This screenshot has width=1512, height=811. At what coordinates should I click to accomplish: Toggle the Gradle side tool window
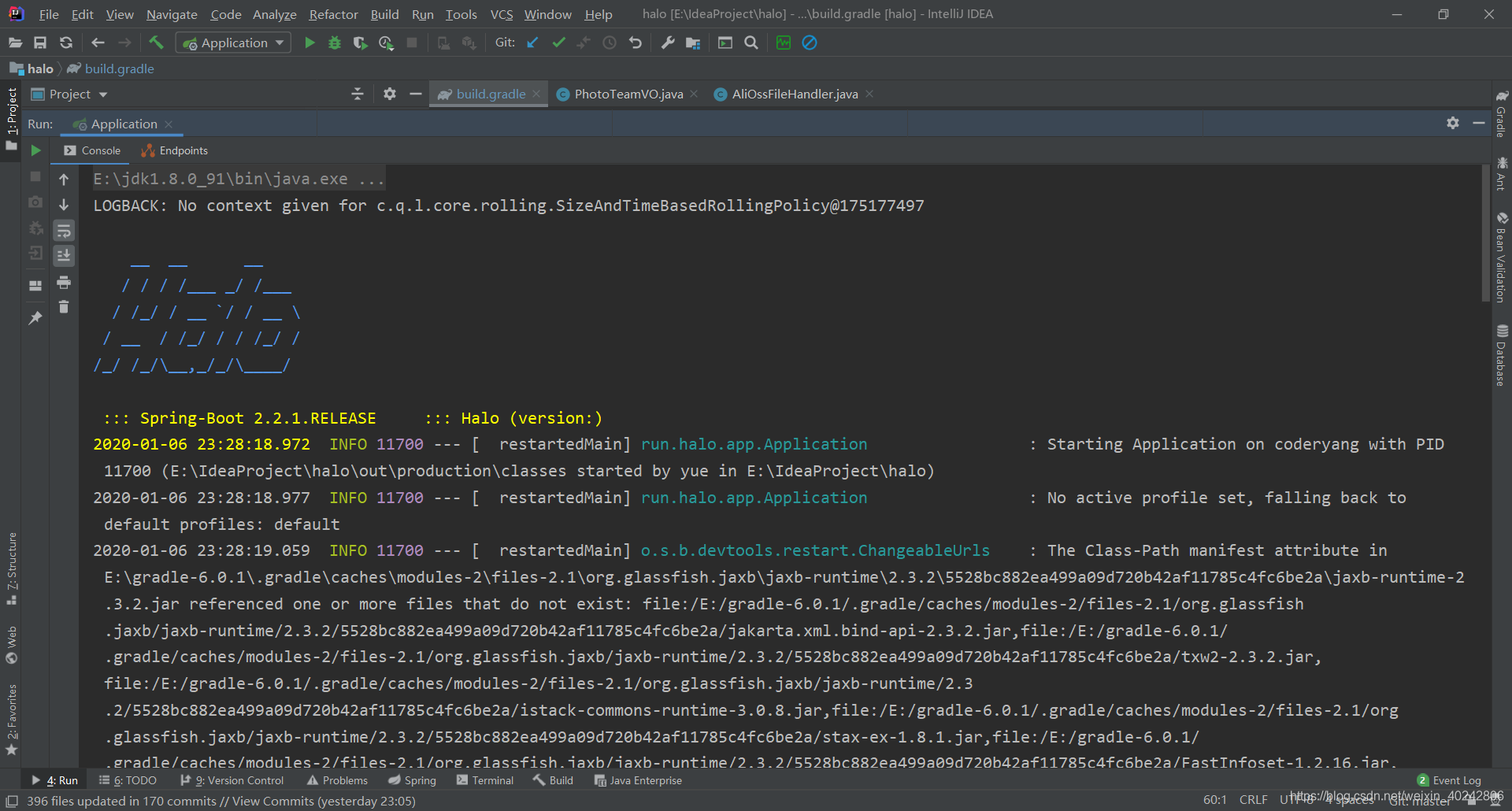pyautogui.click(x=1502, y=114)
